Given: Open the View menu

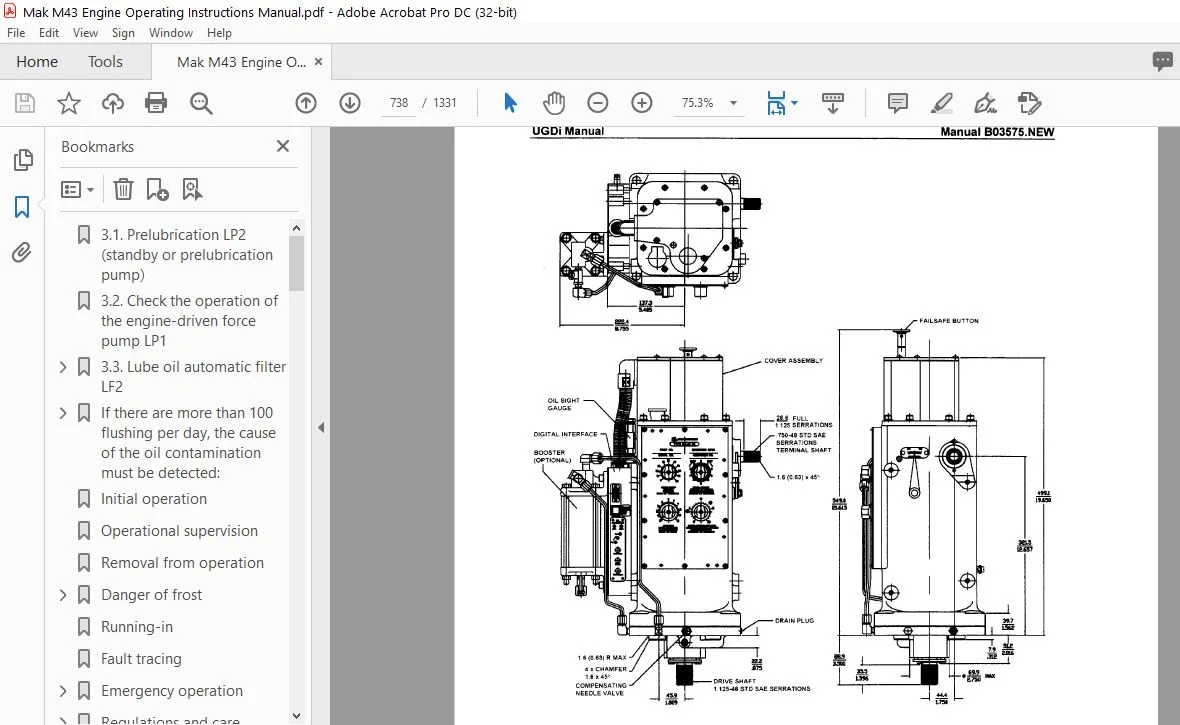Looking at the screenshot, I should coord(85,33).
